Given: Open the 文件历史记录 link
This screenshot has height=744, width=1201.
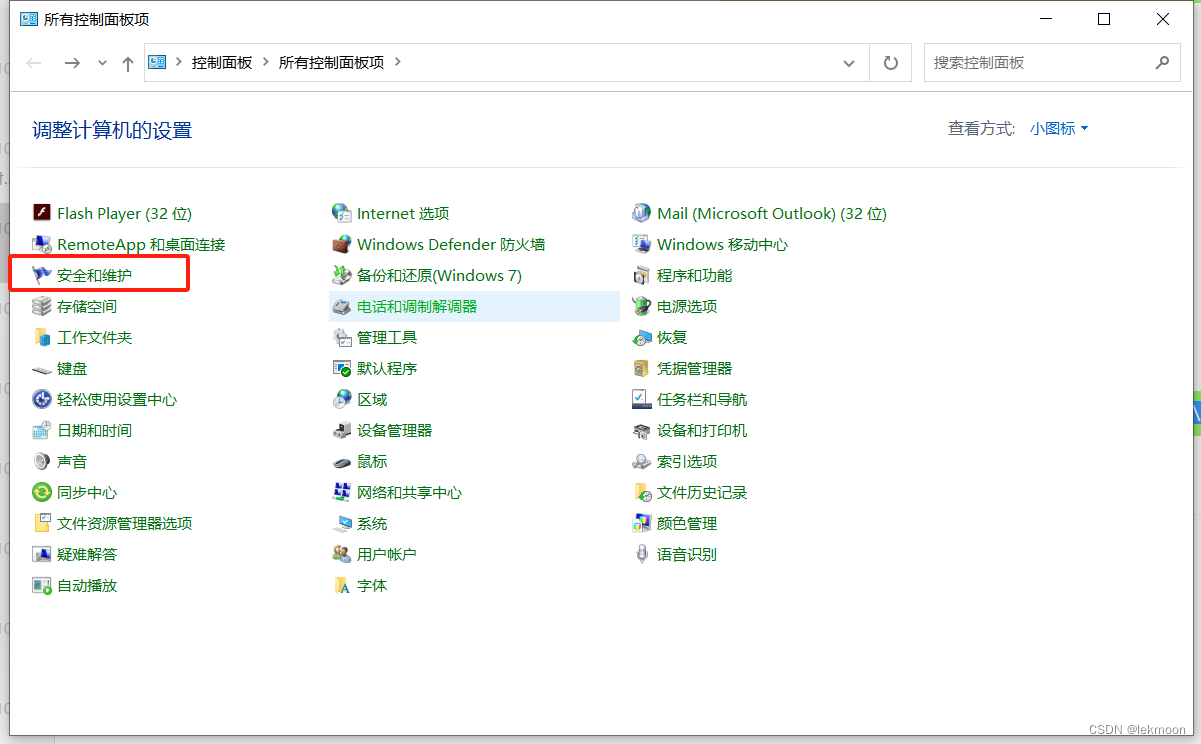Looking at the screenshot, I should [x=702, y=492].
